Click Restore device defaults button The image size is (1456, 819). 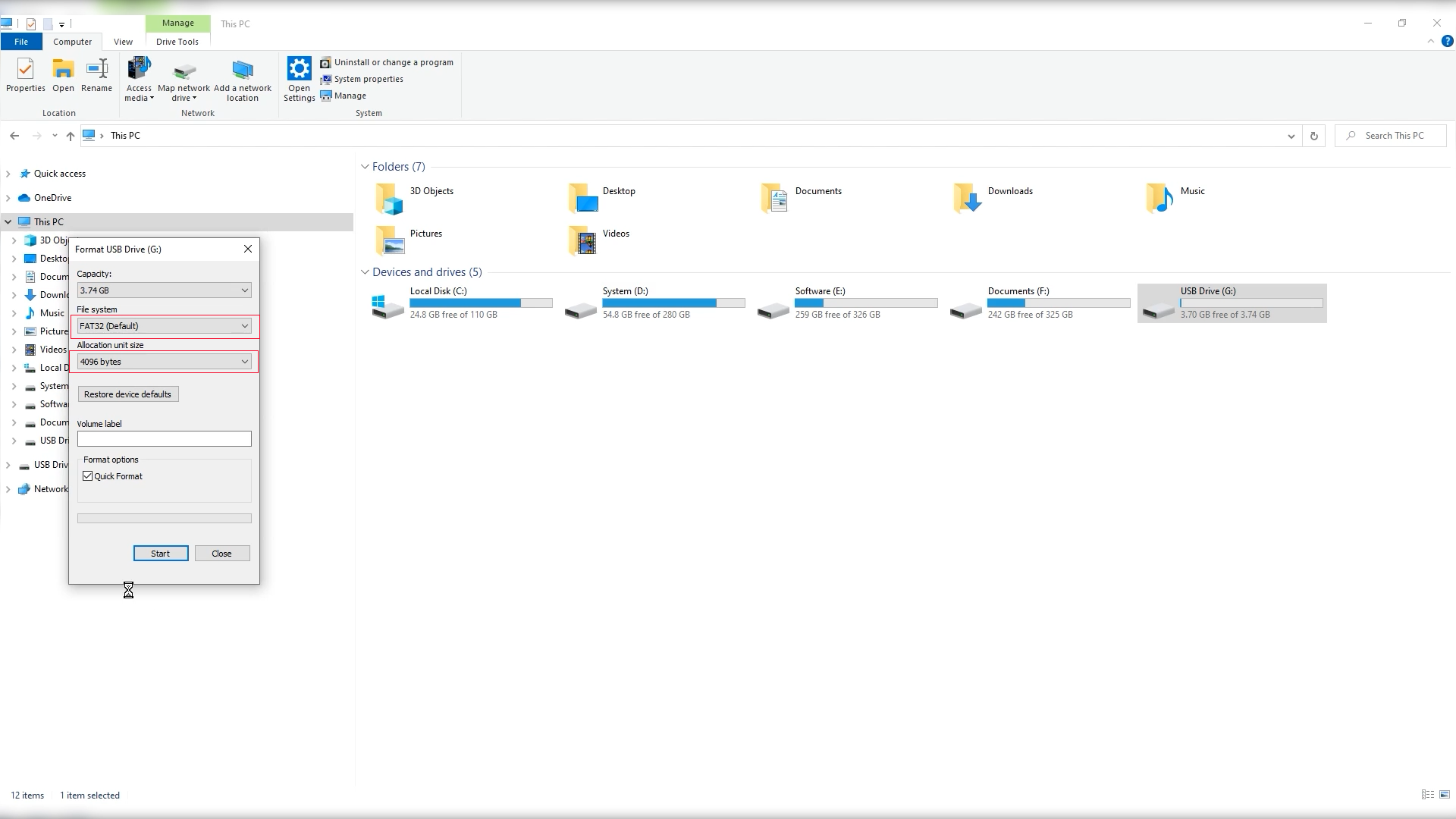click(x=128, y=394)
